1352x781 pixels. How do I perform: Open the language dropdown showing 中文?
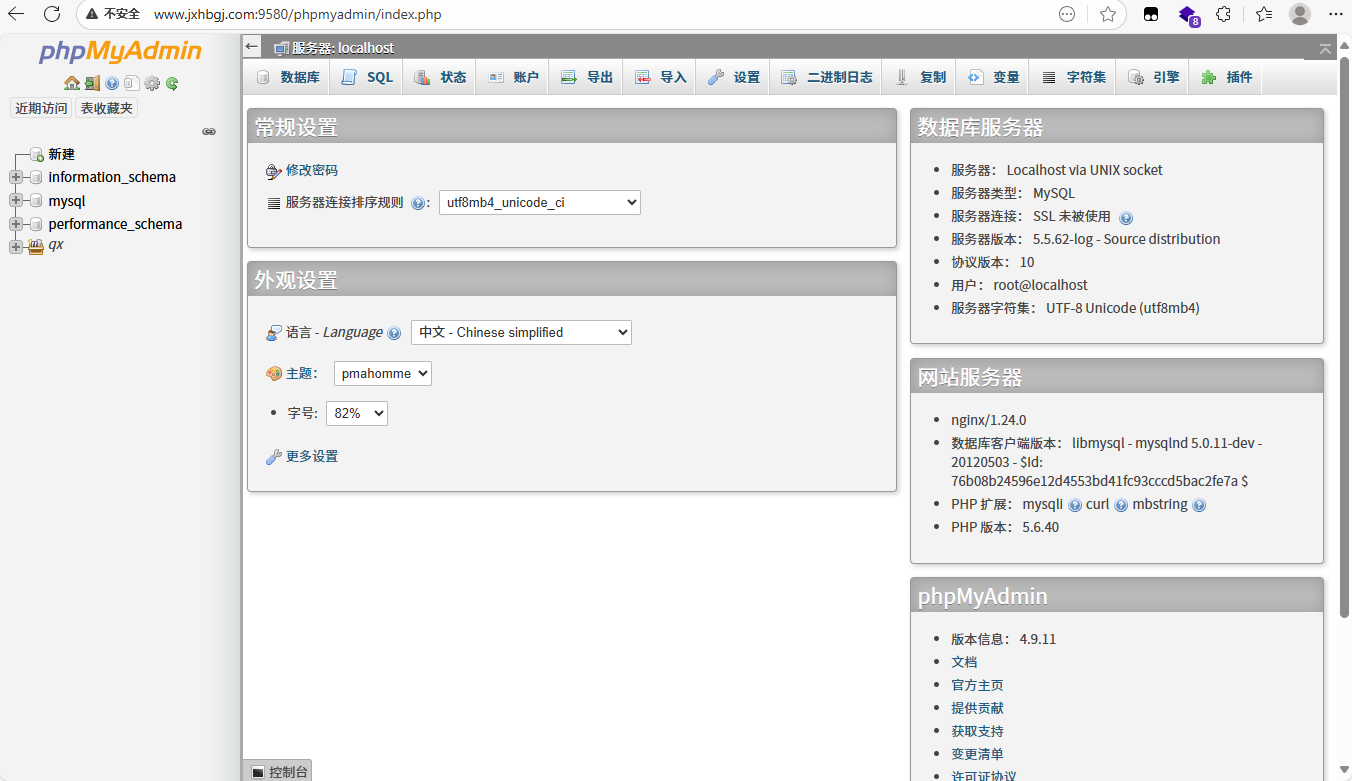coord(521,332)
